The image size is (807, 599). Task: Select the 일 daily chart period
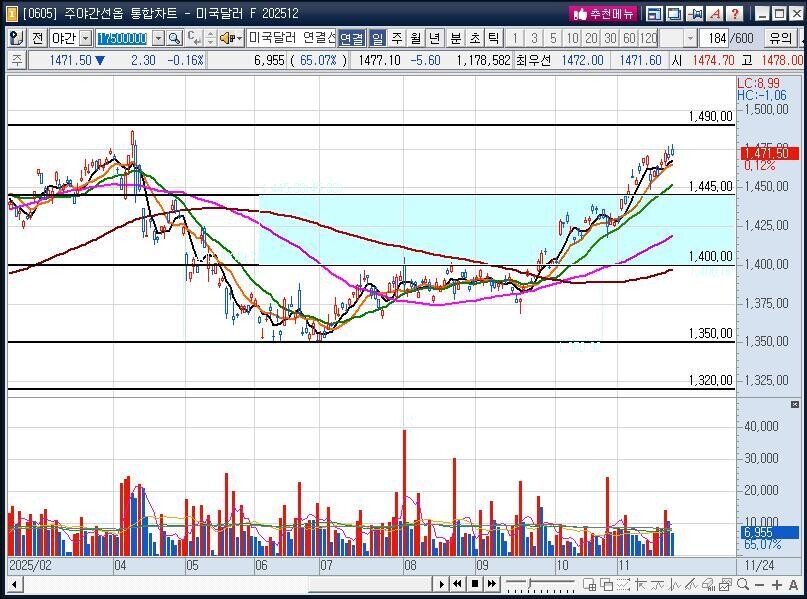[378, 38]
